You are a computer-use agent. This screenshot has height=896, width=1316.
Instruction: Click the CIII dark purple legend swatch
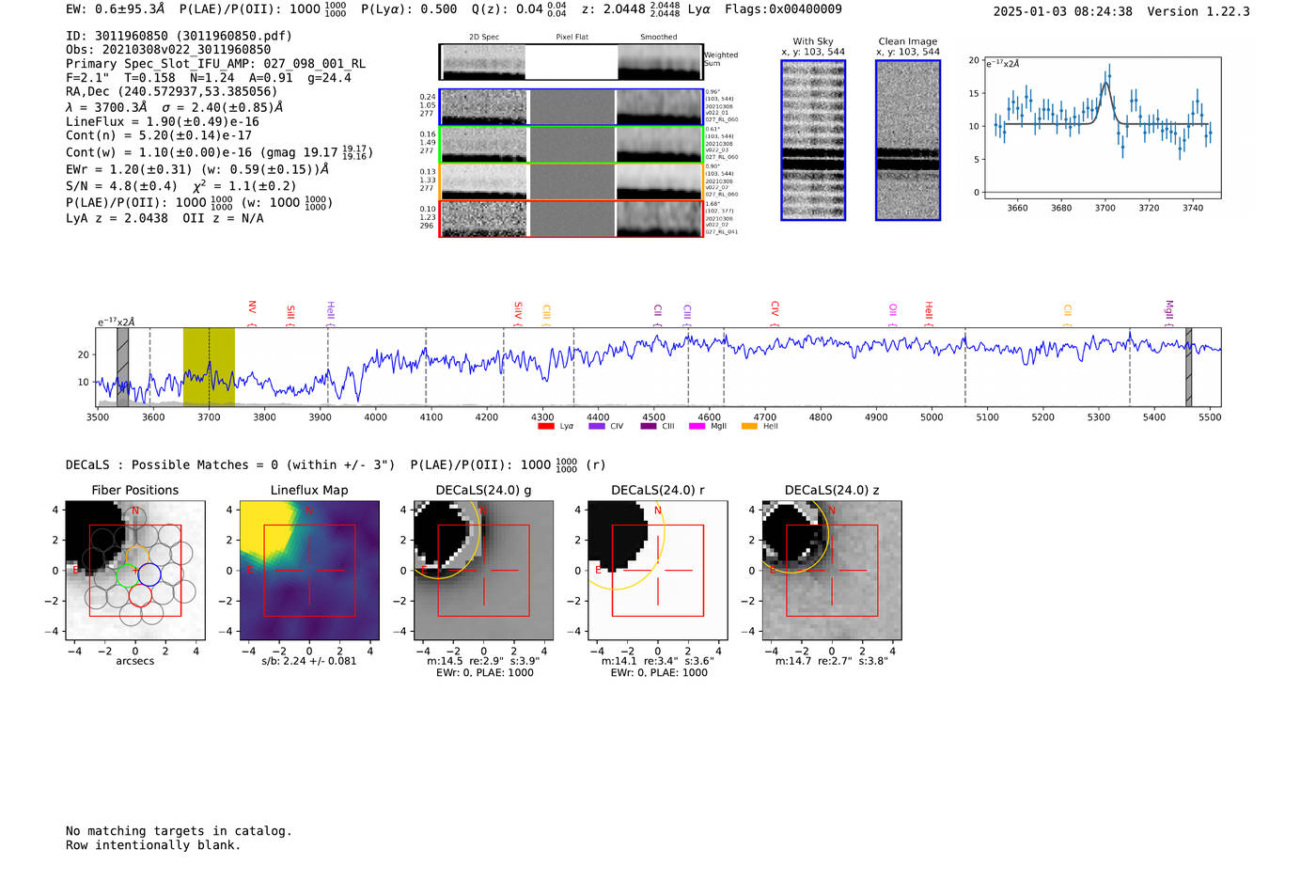[x=648, y=427]
